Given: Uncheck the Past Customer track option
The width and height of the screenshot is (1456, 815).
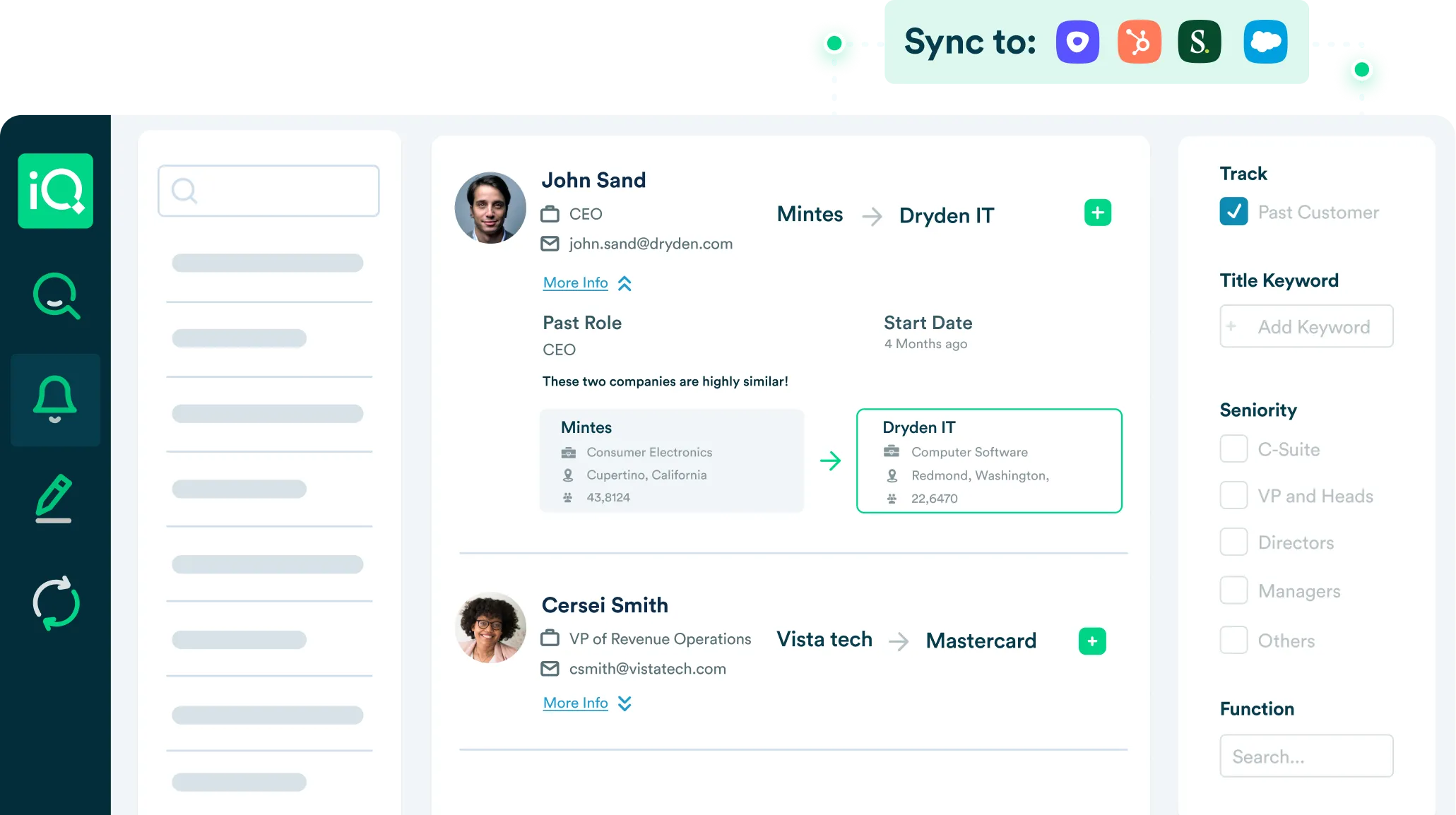Looking at the screenshot, I should (1233, 211).
